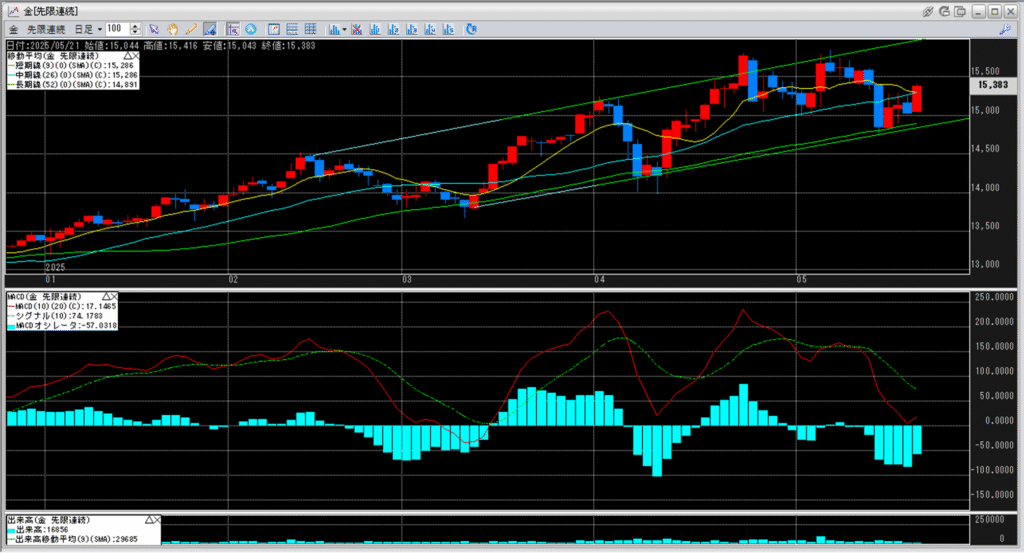Activate the hand pan tool
1024x553 pixels.
[172, 29]
